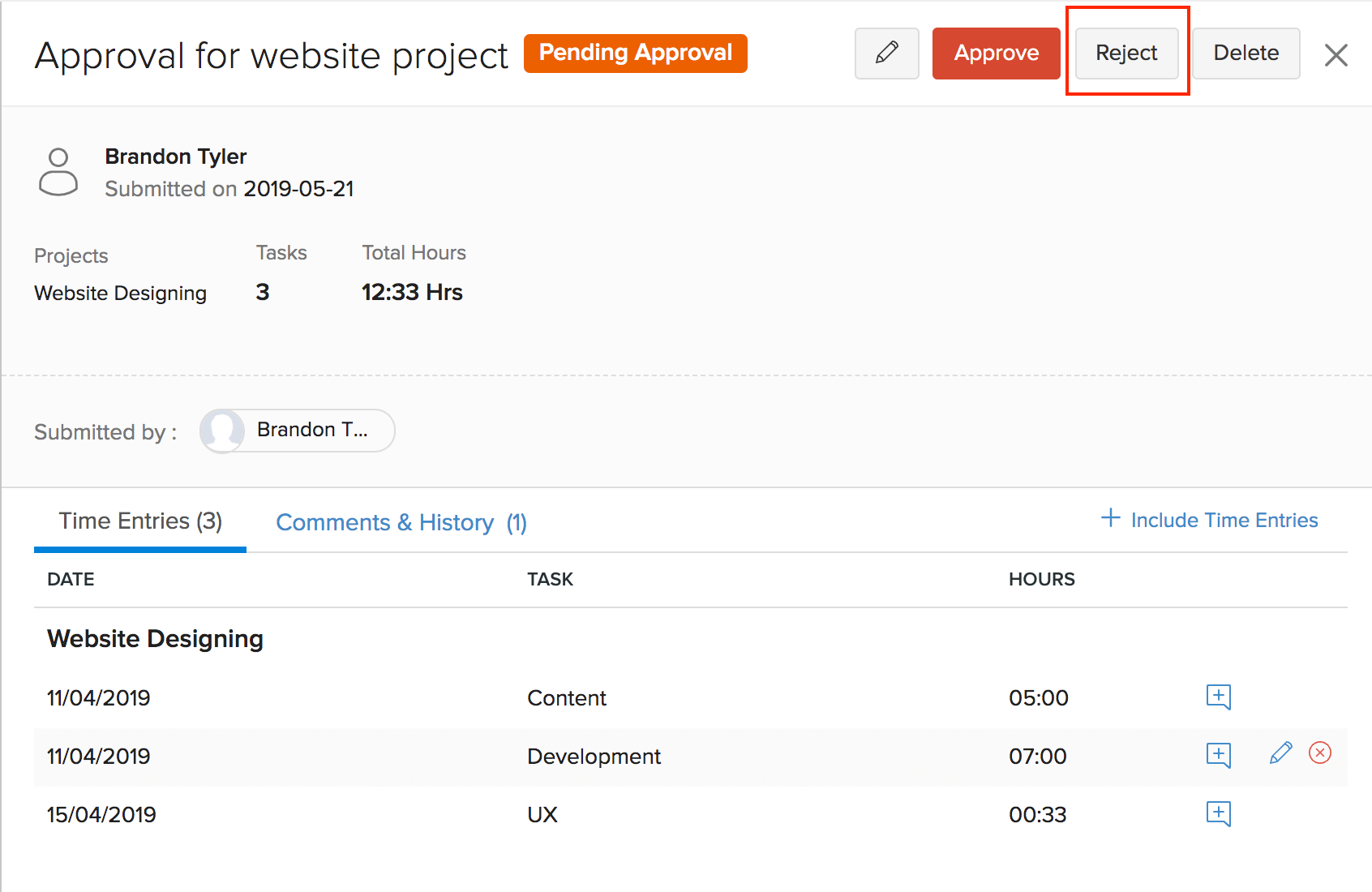Edit the Development time entry
This screenshot has height=892, width=1372.
(x=1280, y=754)
